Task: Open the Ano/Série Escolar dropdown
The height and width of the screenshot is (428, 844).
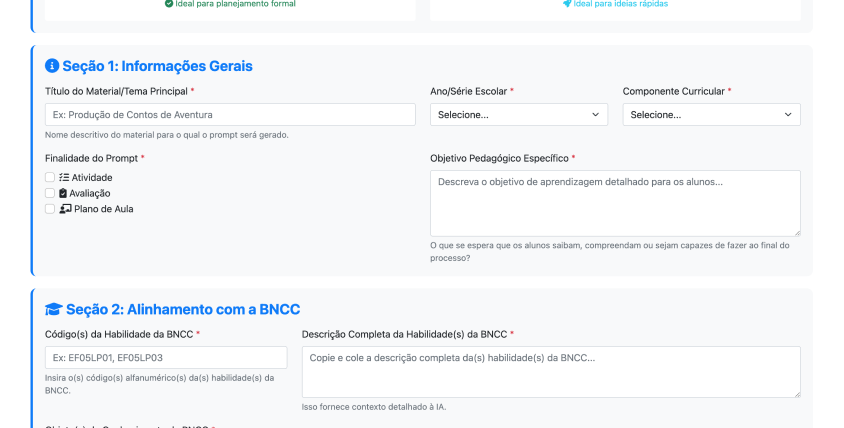Action: (519, 115)
